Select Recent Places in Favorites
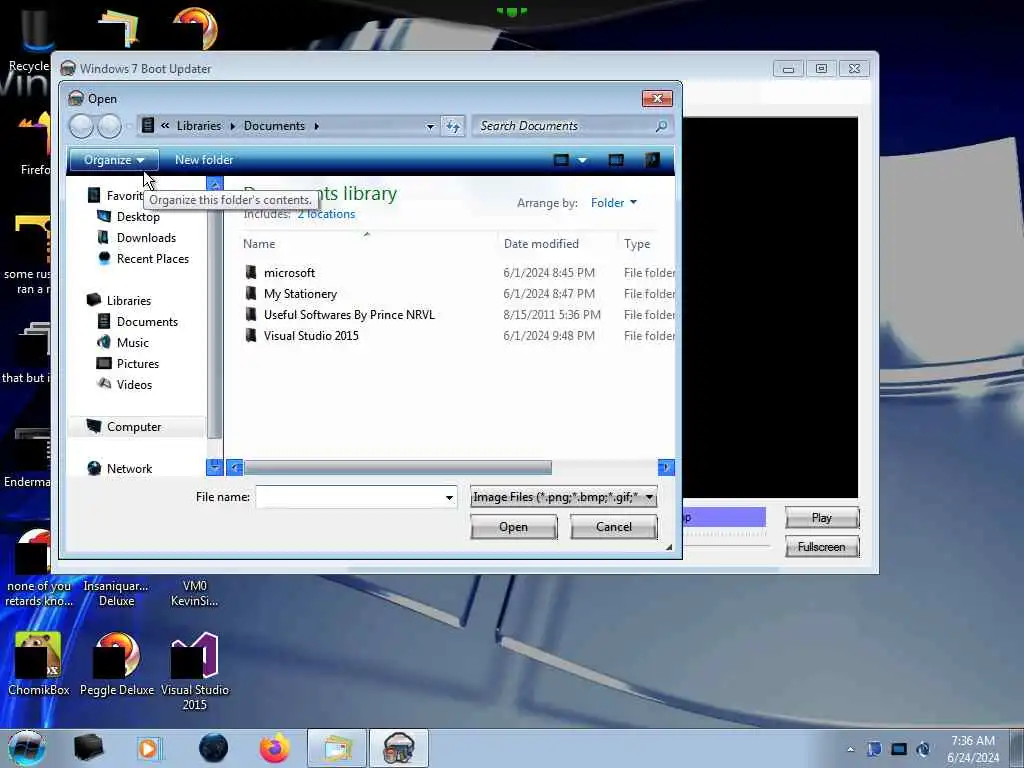Viewport: 1024px width, 768px height. pos(152,259)
